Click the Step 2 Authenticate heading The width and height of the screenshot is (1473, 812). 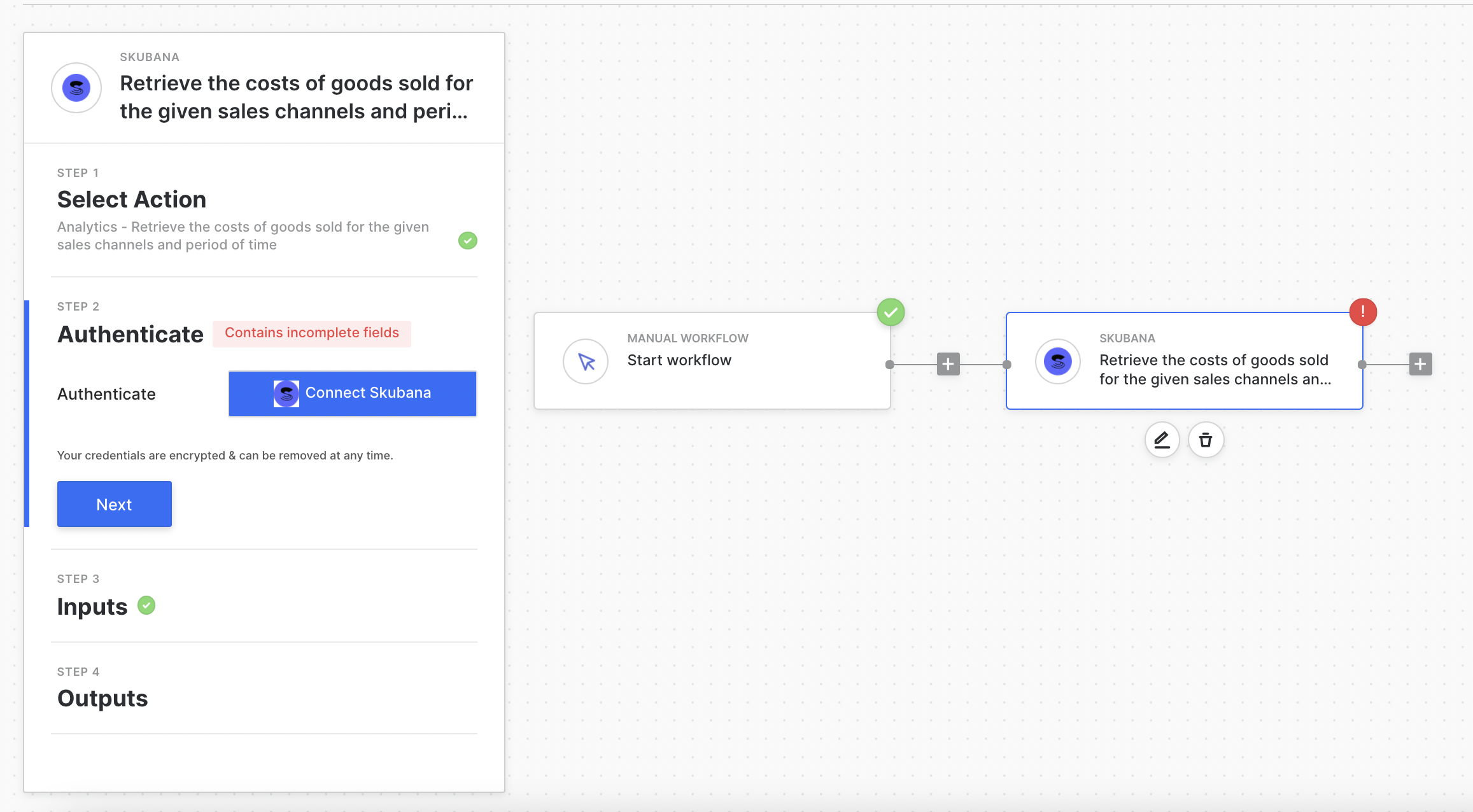pyautogui.click(x=130, y=335)
